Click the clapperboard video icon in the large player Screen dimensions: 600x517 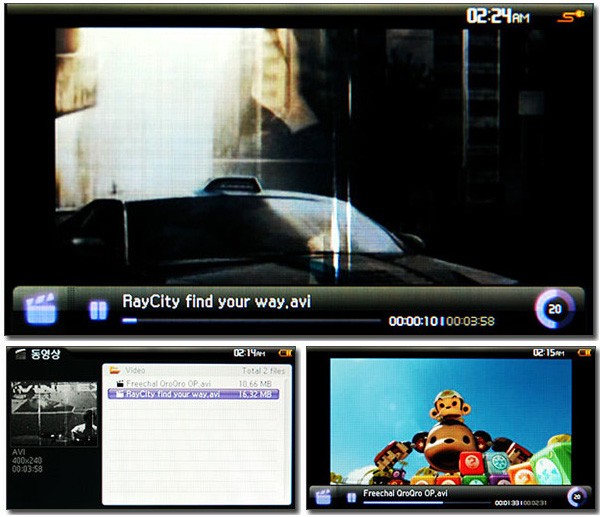(41, 309)
